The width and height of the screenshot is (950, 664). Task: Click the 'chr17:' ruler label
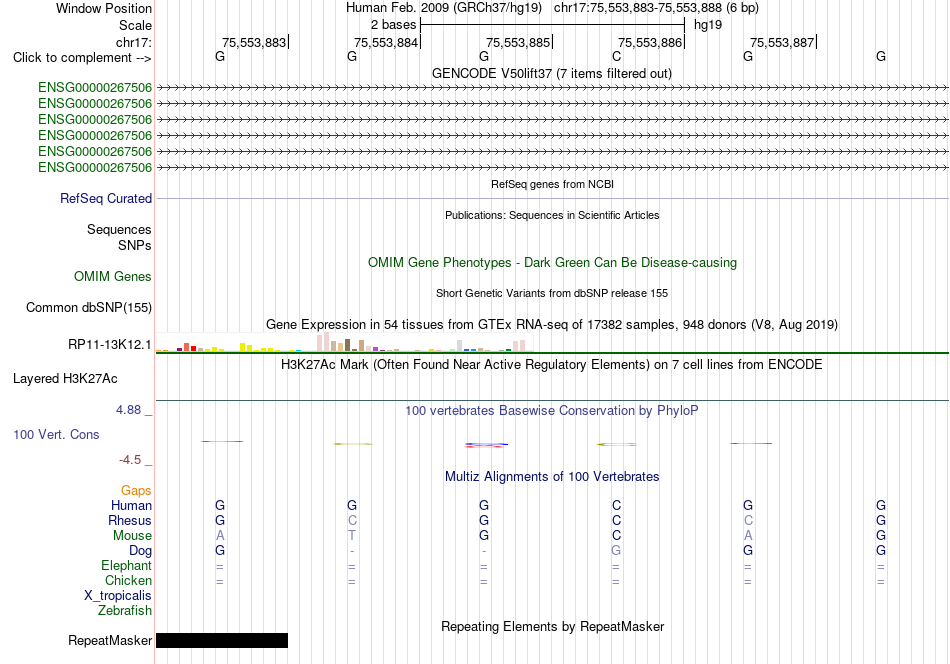coord(134,42)
